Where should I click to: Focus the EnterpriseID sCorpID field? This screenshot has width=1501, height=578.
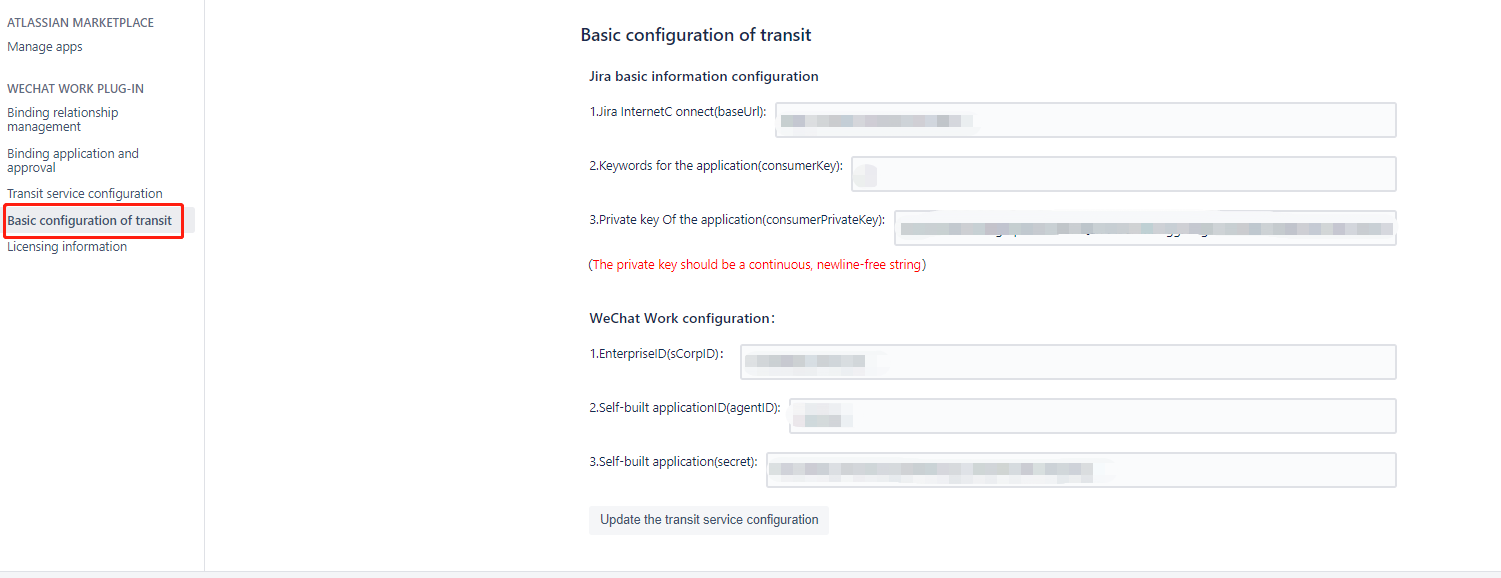click(x=1067, y=362)
